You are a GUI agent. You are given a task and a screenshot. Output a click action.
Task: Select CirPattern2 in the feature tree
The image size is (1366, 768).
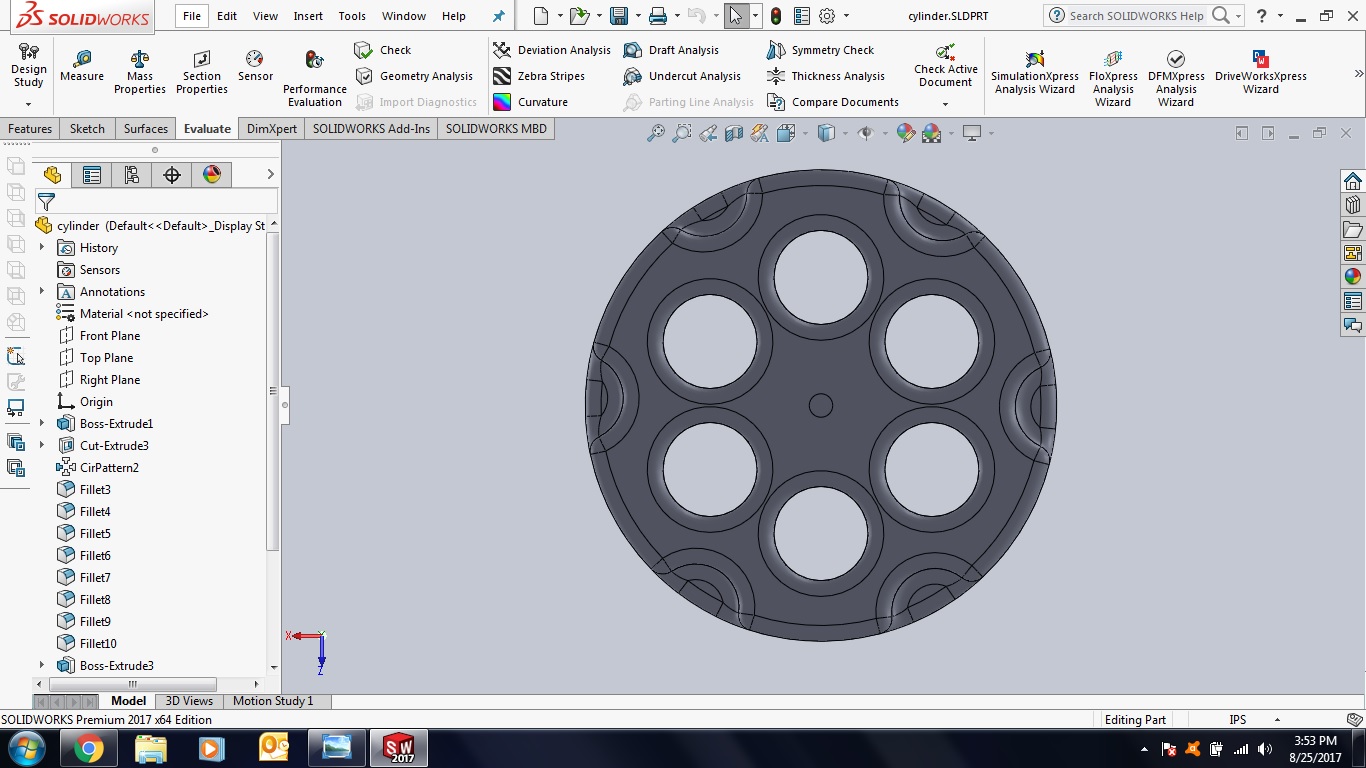coord(98,467)
